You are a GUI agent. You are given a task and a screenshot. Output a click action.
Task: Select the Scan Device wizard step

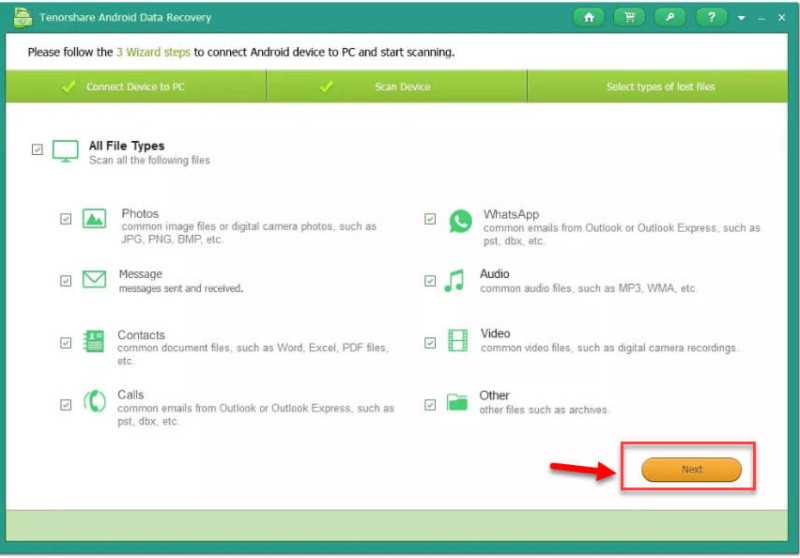tap(396, 87)
